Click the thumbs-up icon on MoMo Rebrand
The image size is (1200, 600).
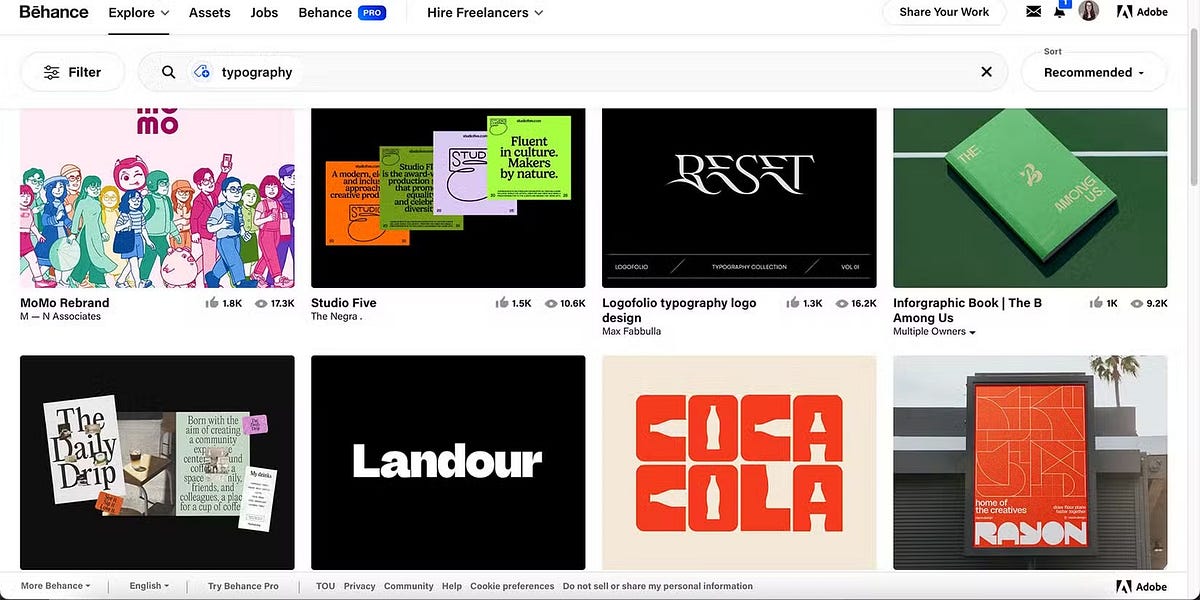coord(211,303)
